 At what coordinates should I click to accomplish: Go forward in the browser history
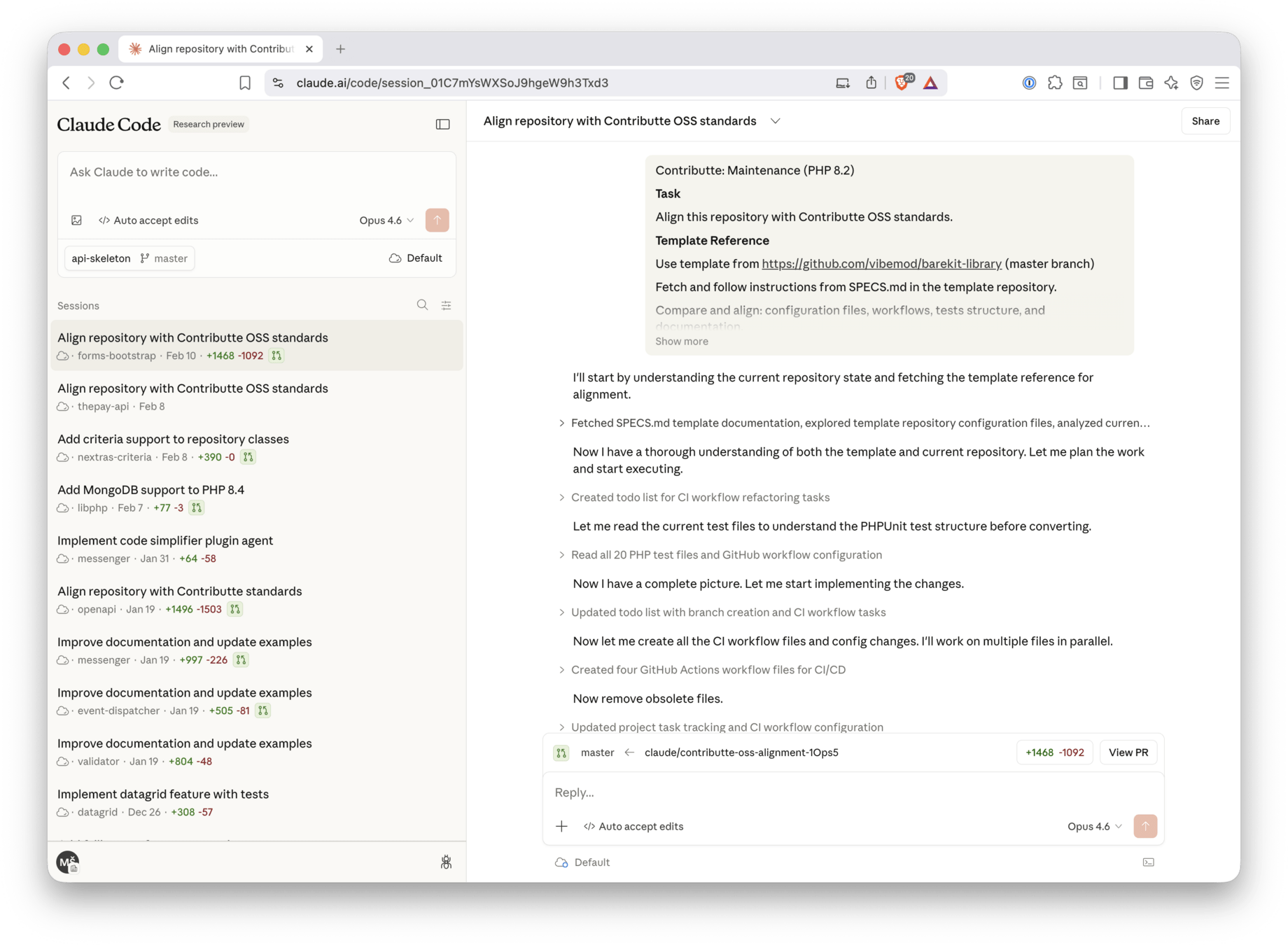click(91, 83)
